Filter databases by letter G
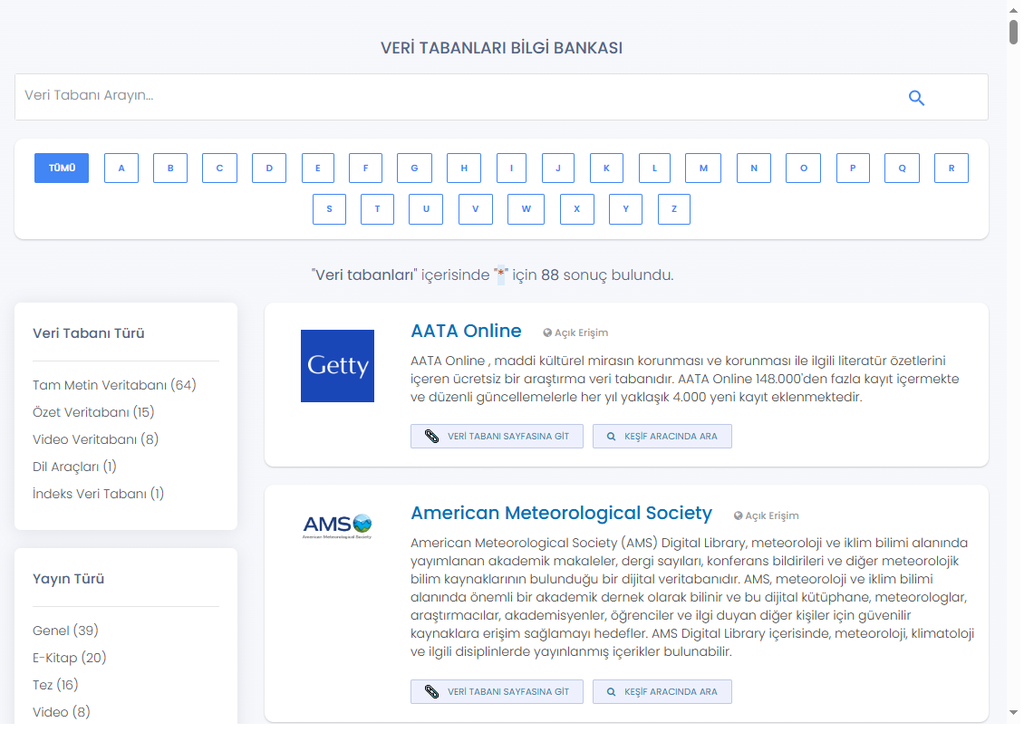This screenshot has height=732, width=1024. pos(415,168)
